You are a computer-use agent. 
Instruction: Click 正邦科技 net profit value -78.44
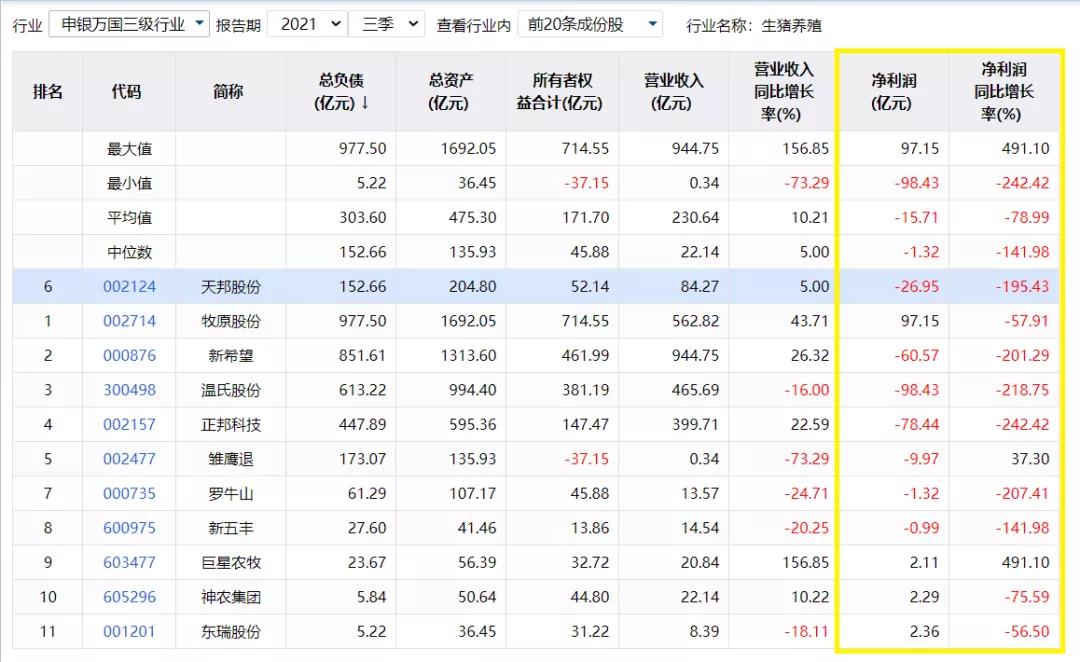click(x=916, y=424)
